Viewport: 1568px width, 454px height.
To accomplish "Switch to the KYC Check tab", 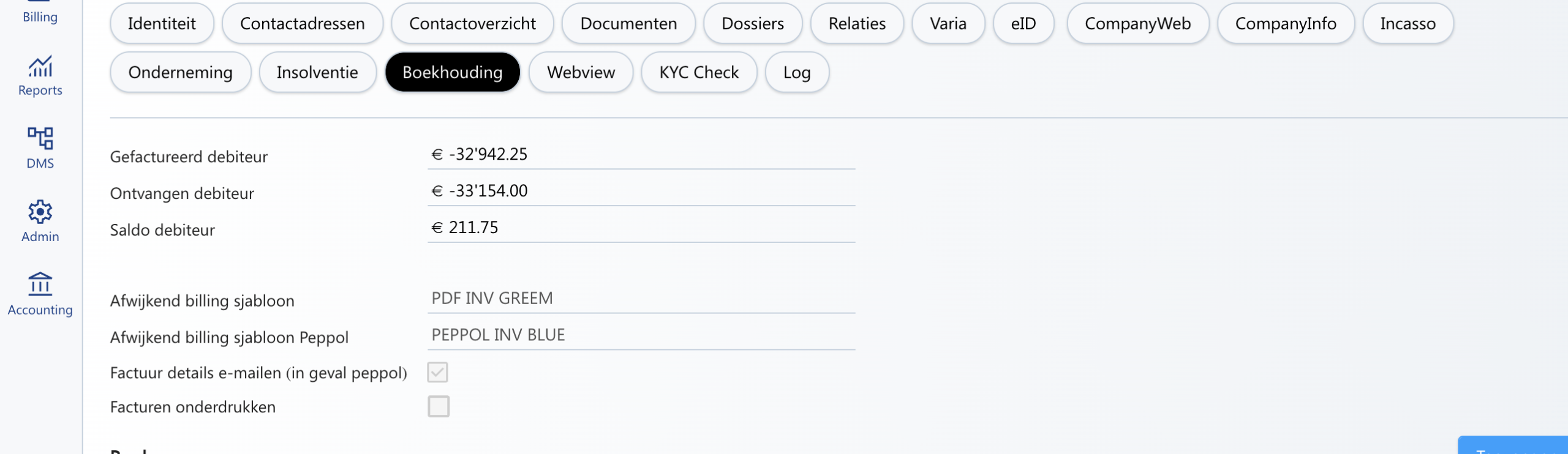I will click(x=698, y=72).
